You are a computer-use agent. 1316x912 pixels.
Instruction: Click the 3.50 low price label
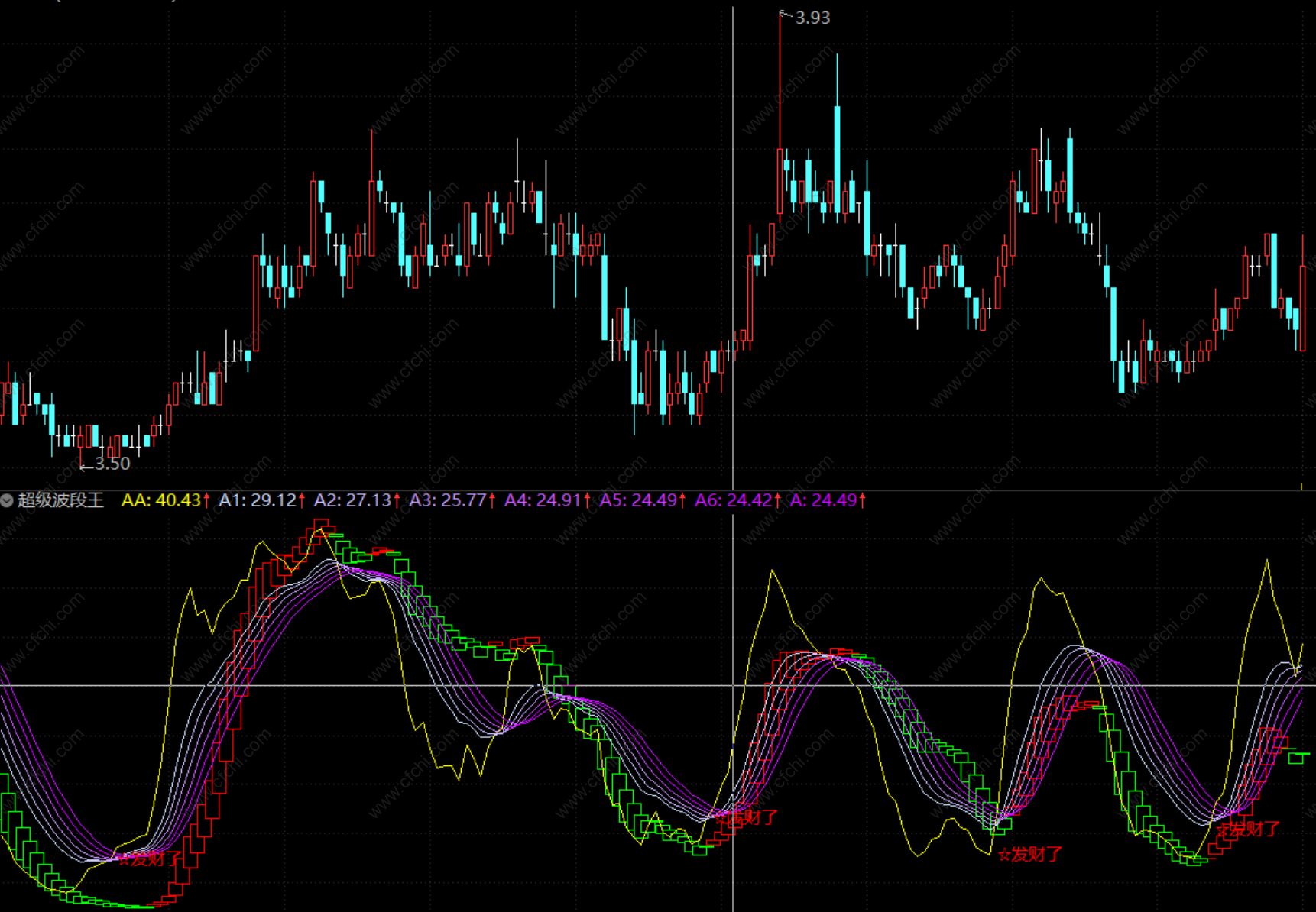112,464
